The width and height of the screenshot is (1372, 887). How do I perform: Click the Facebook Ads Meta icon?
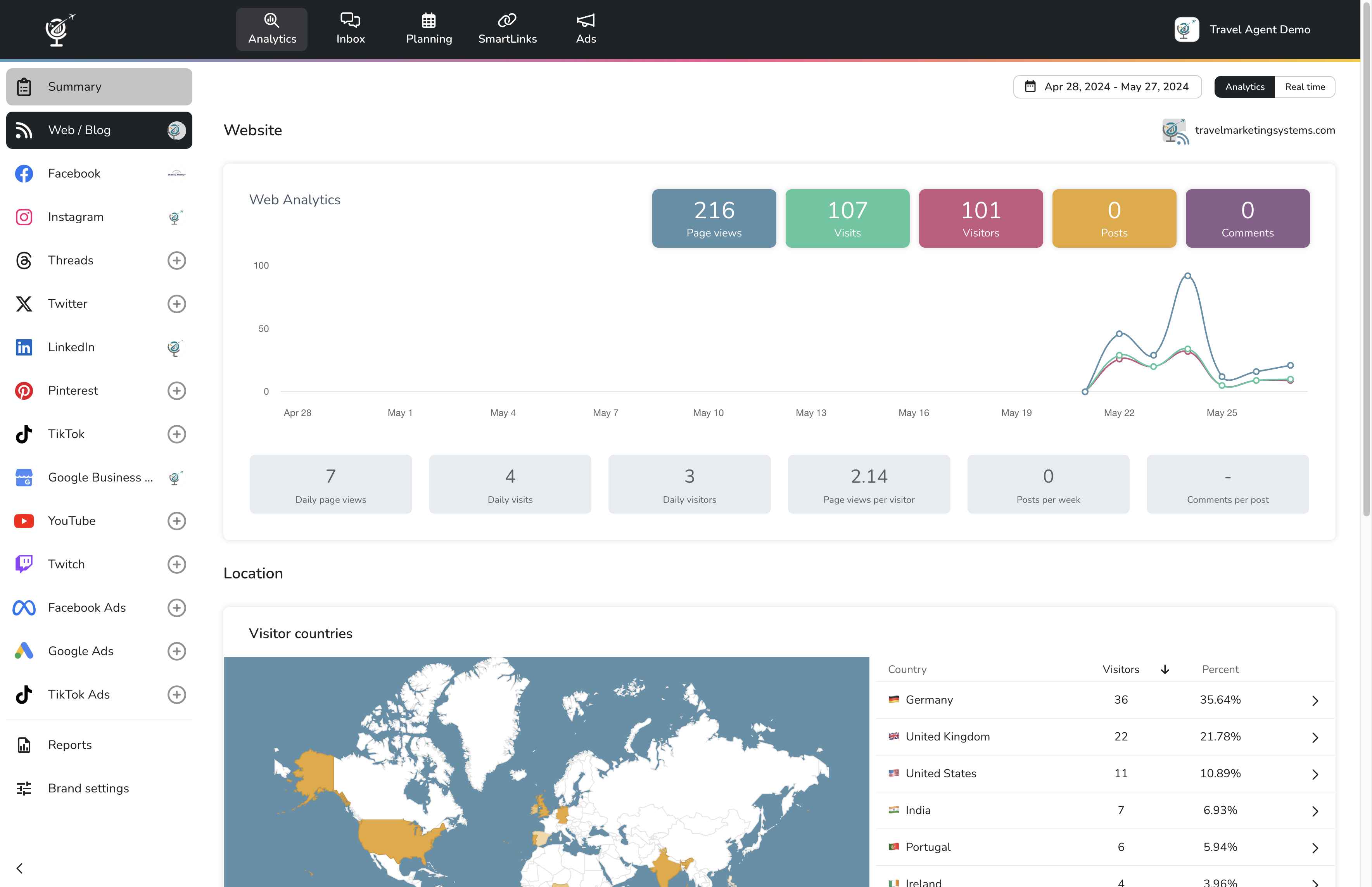(24, 607)
